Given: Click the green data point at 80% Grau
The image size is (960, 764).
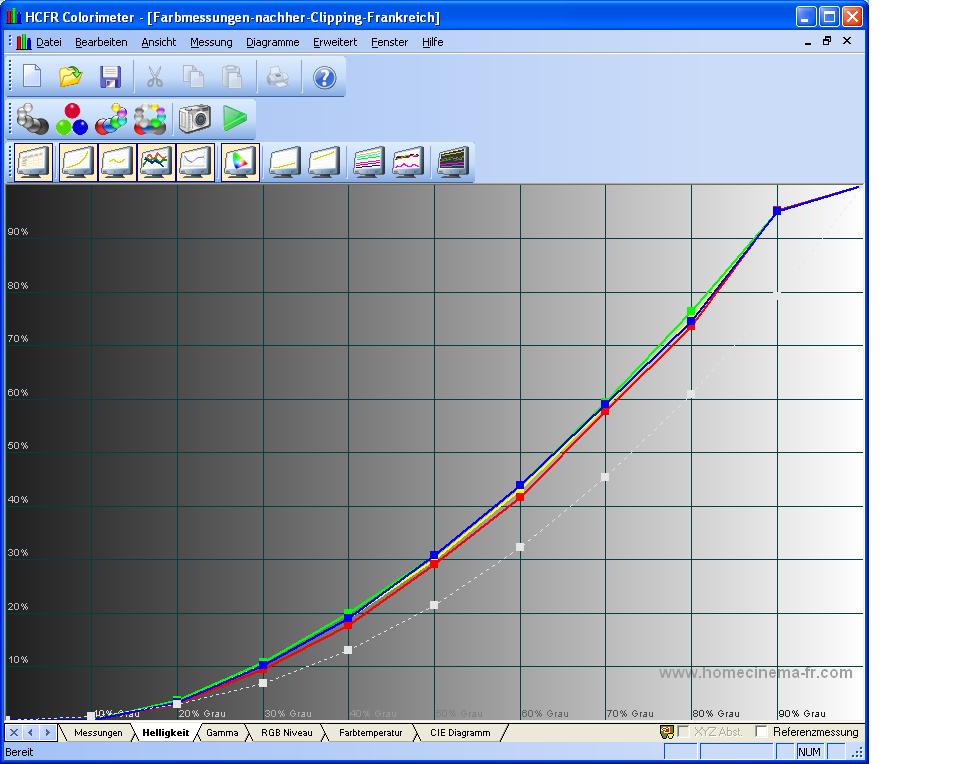Looking at the screenshot, I should click(x=691, y=312).
